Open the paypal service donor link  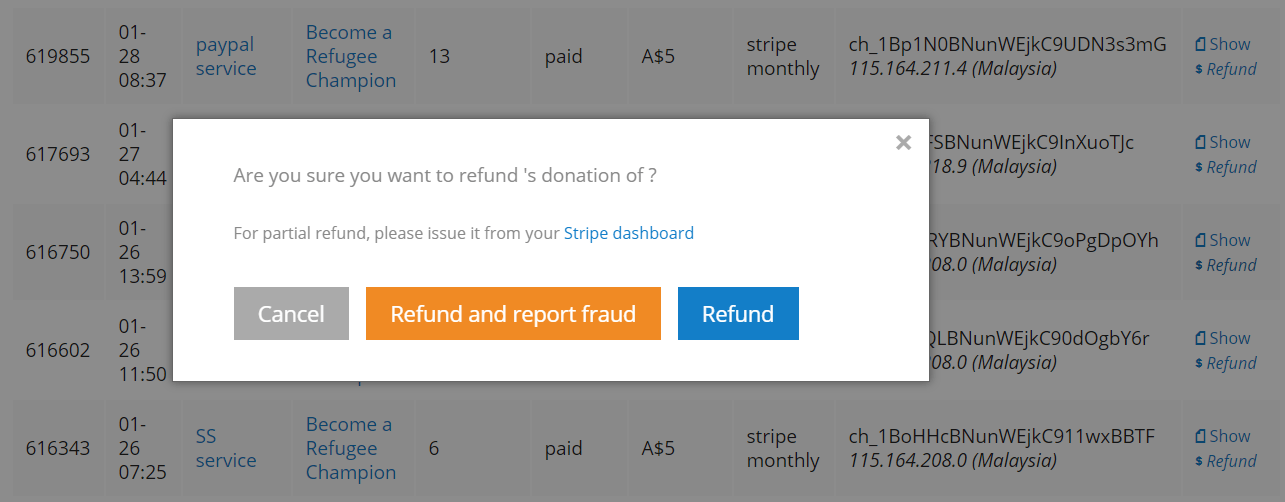coord(226,57)
